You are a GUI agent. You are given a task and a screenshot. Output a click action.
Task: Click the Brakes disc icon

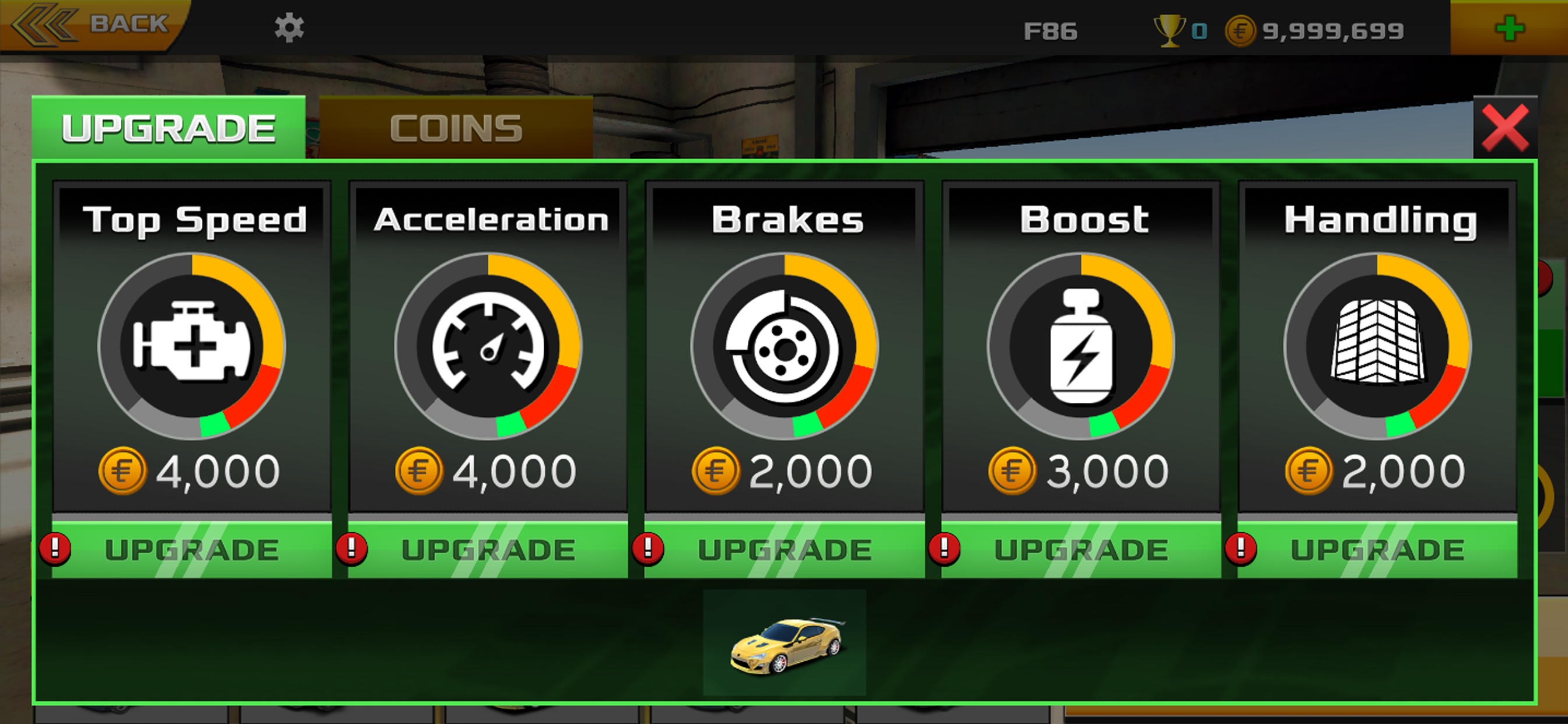point(785,346)
